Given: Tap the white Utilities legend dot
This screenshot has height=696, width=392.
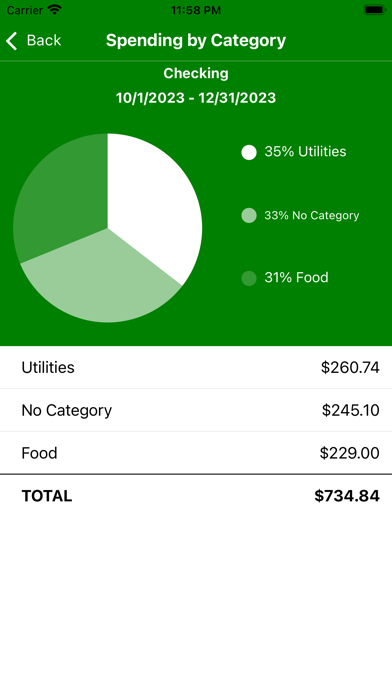Looking at the screenshot, I should click(x=249, y=152).
